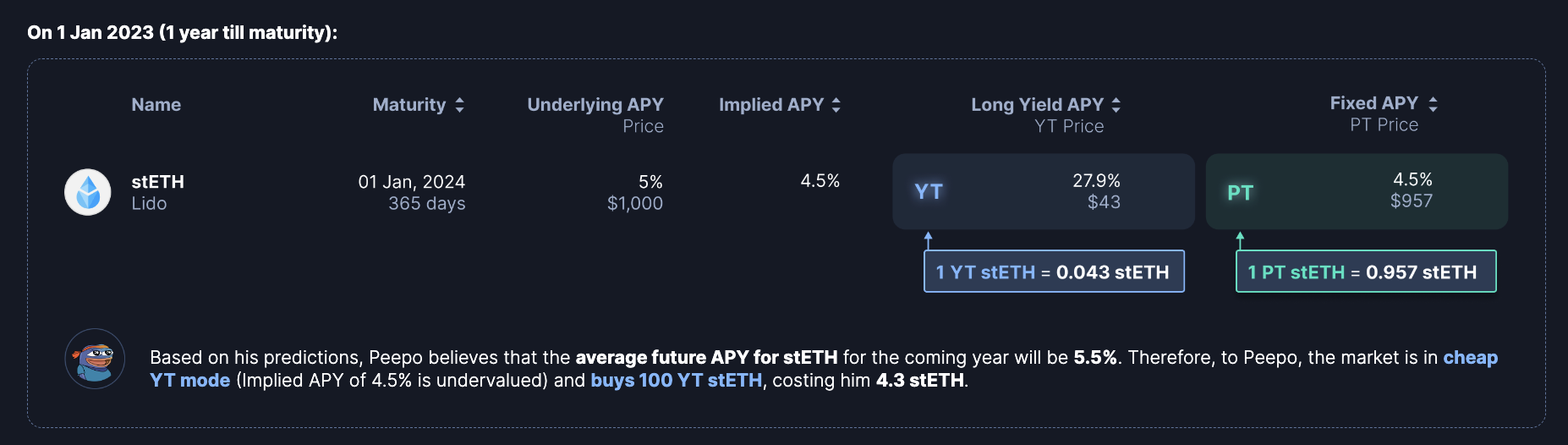Click the Peepo frog avatar
The height and width of the screenshot is (445, 1568).
[95, 359]
